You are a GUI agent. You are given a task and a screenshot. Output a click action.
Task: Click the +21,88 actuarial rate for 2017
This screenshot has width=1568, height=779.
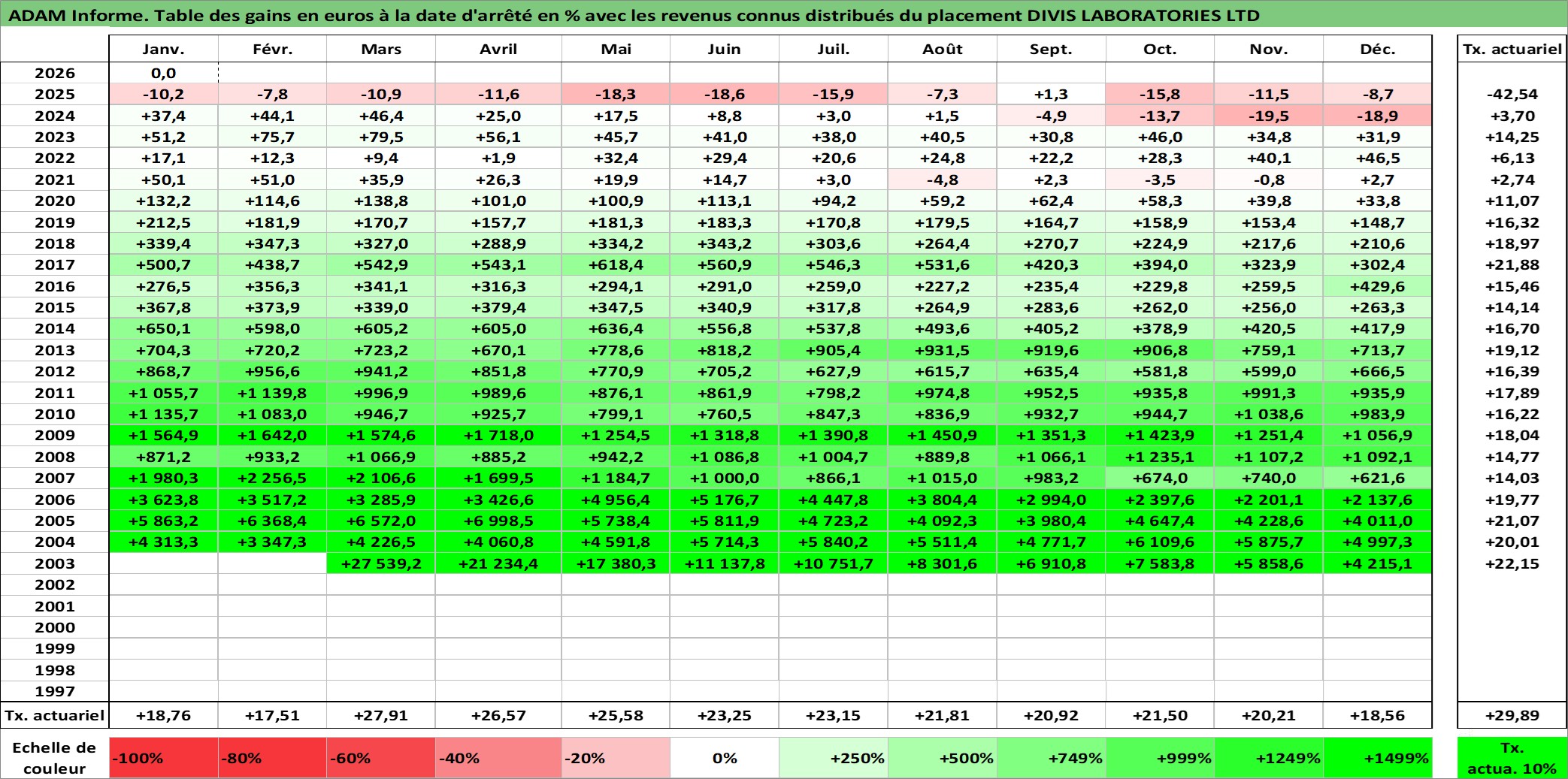click(x=1512, y=264)
